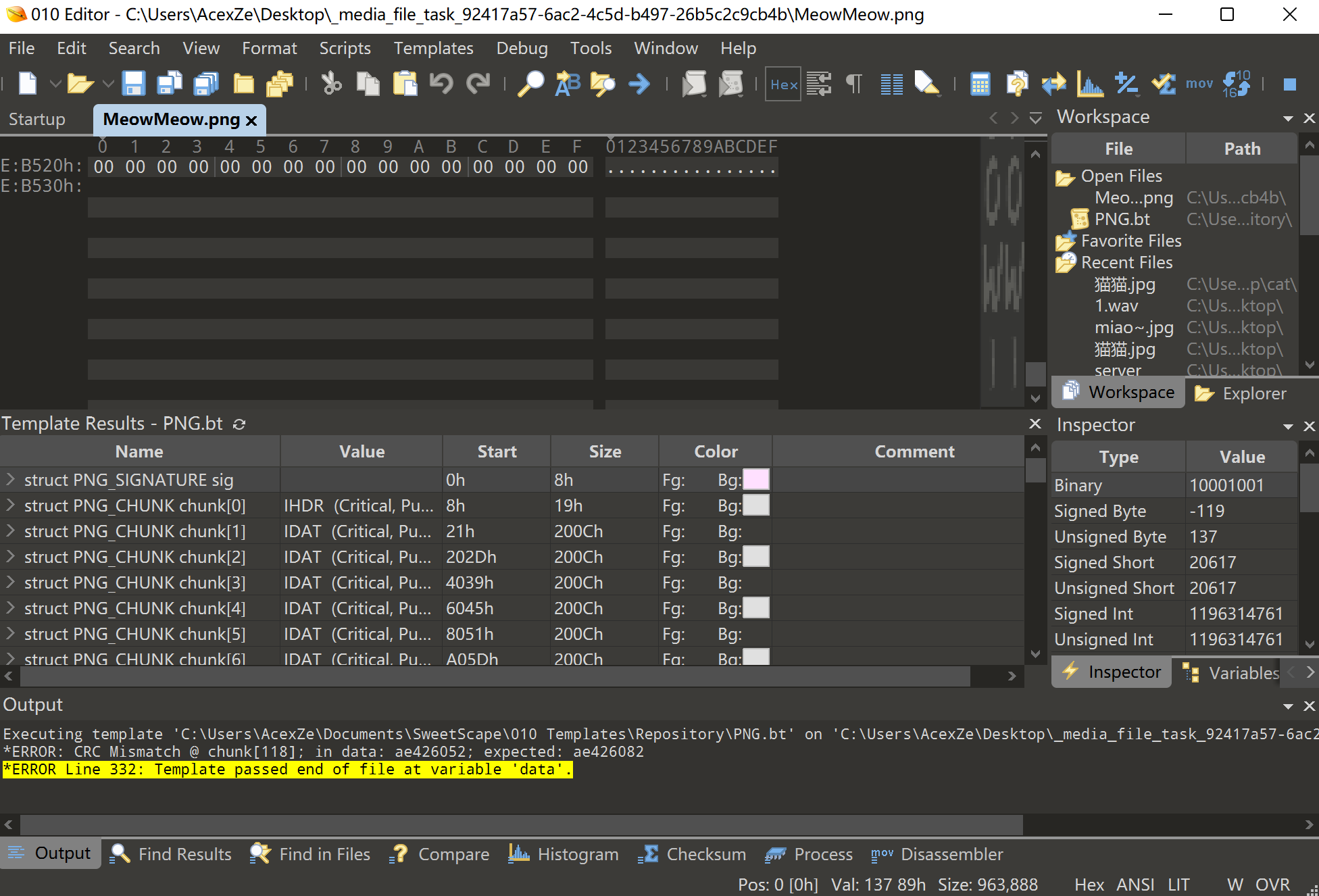The image size is (1319, 896).
Task: Click the Convert arrows toolbar icon
Action: pyautogui.click(x=1053, y=84)
